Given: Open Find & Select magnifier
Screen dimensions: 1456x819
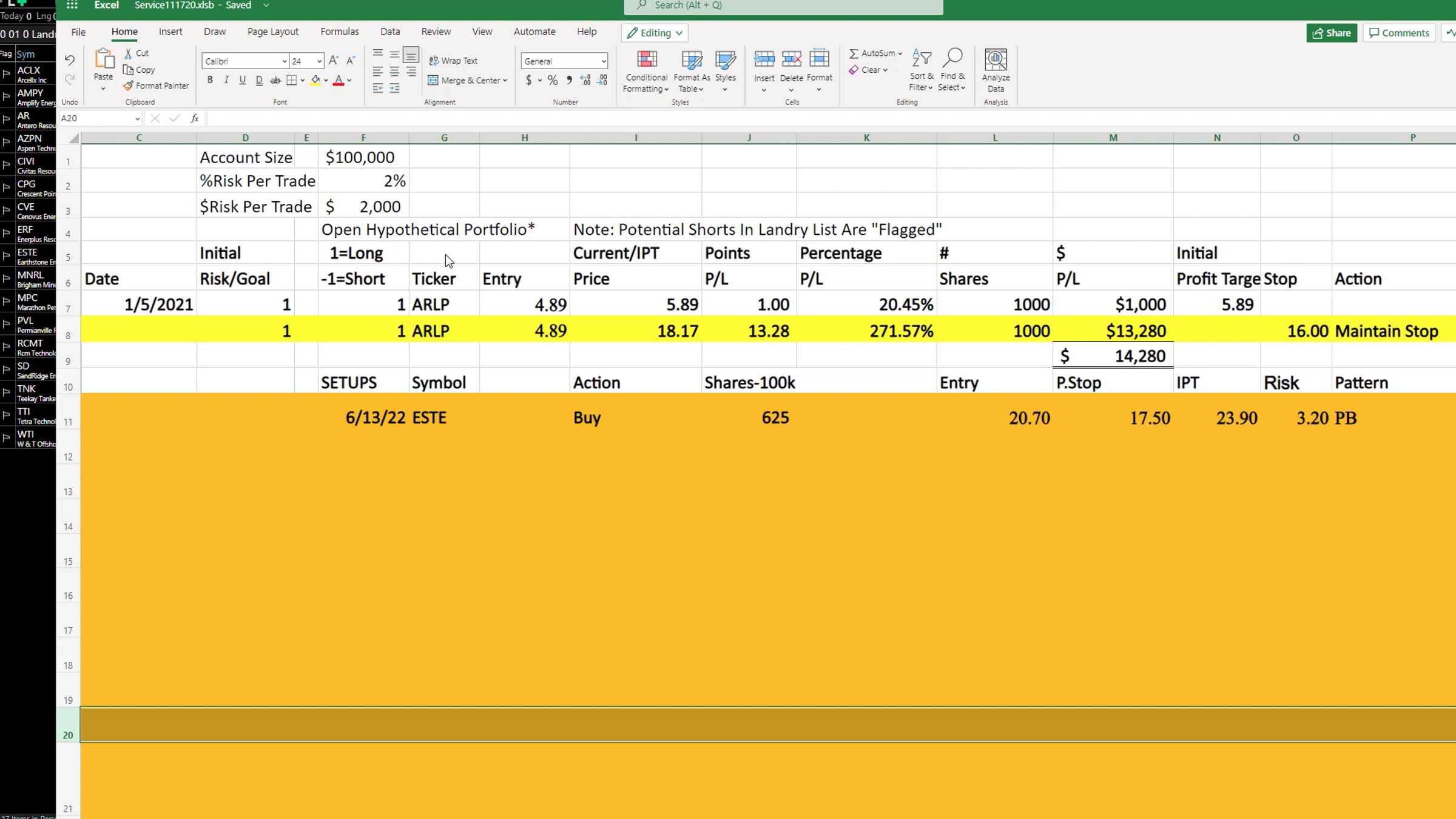Looking at the screenshot, I should 952,70.
